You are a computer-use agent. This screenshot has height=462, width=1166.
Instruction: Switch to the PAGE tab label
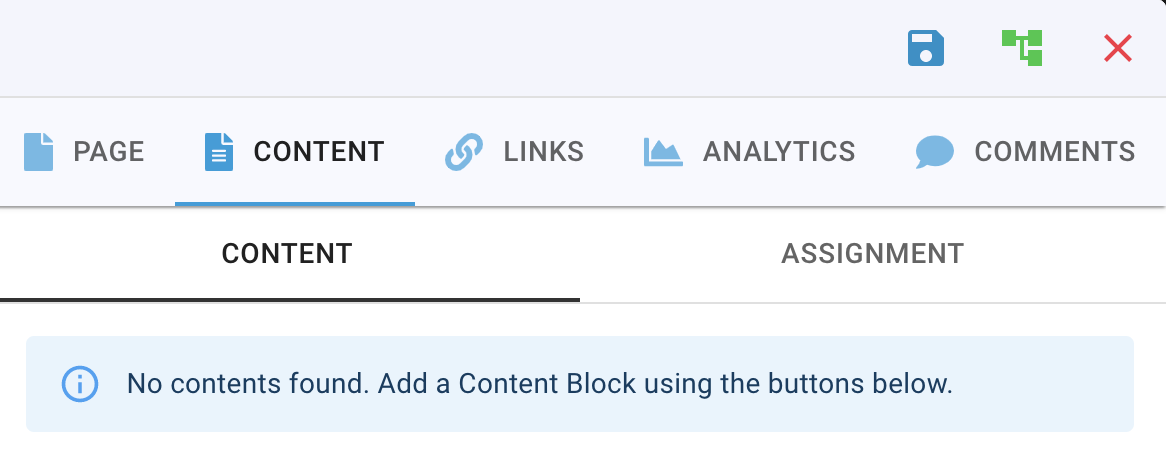pyautogui.click(x=109, y=152)
